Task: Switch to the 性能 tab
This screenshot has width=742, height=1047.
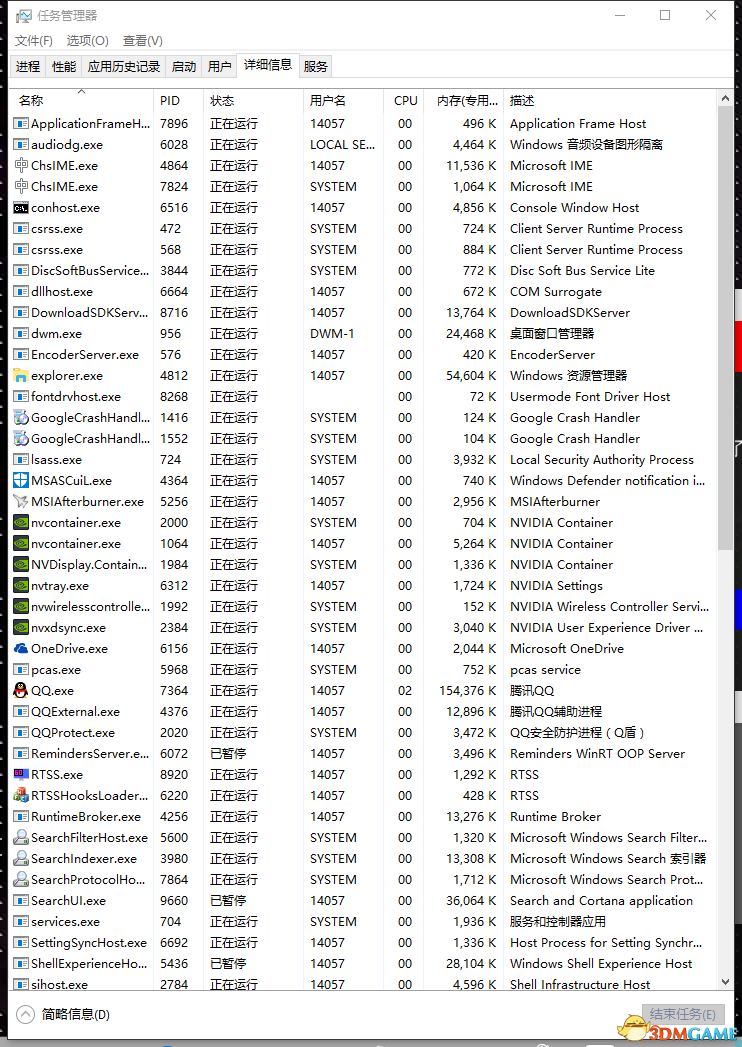Action: [64, 66]
